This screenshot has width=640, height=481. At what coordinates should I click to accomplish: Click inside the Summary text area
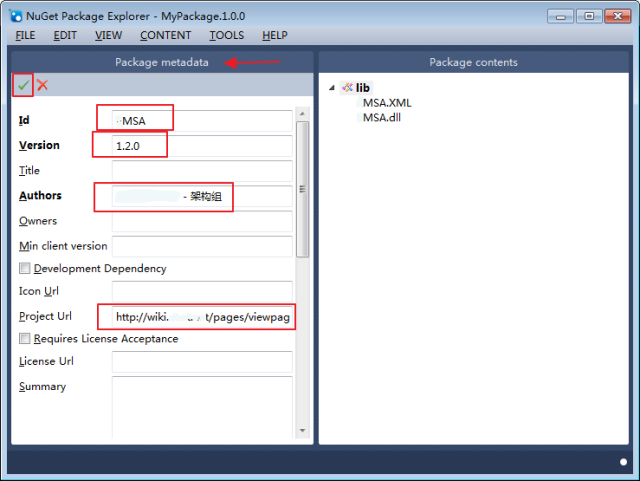tap(202, 408)
